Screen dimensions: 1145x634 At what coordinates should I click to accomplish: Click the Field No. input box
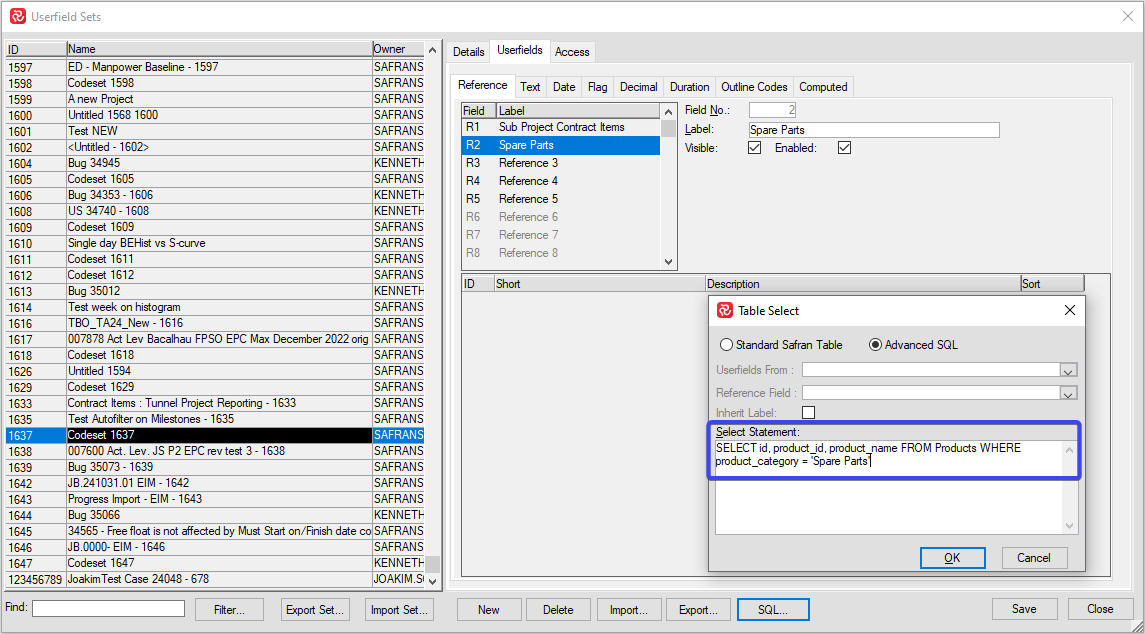pos(773,110)
